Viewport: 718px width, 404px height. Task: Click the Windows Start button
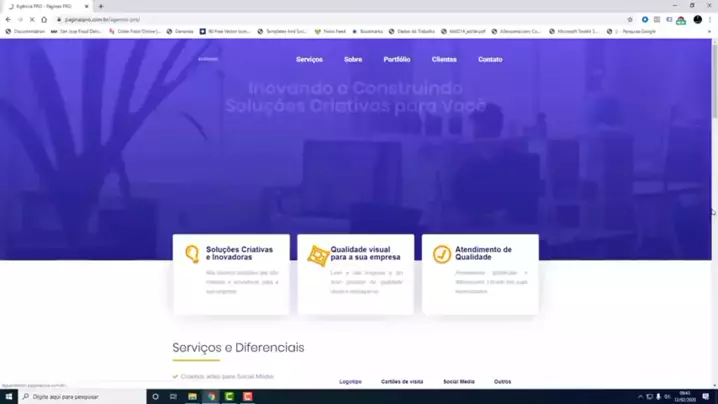[9, 397]
